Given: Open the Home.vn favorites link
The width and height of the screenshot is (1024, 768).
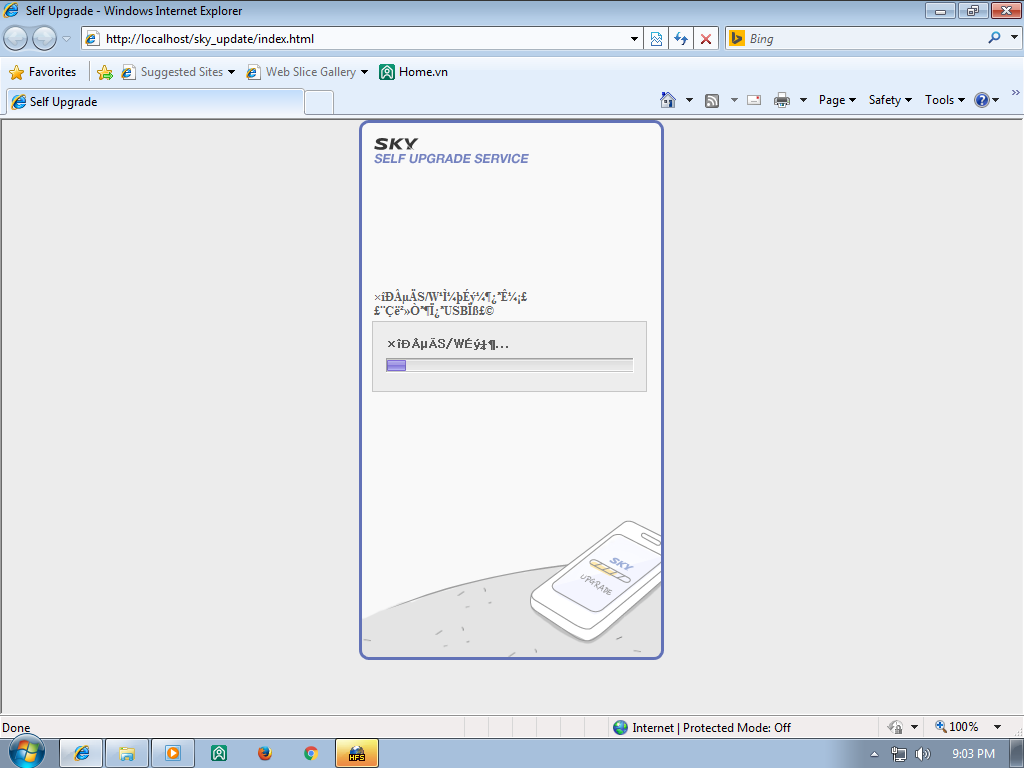Looking at the screenshot, I should [x=413, y=72].
